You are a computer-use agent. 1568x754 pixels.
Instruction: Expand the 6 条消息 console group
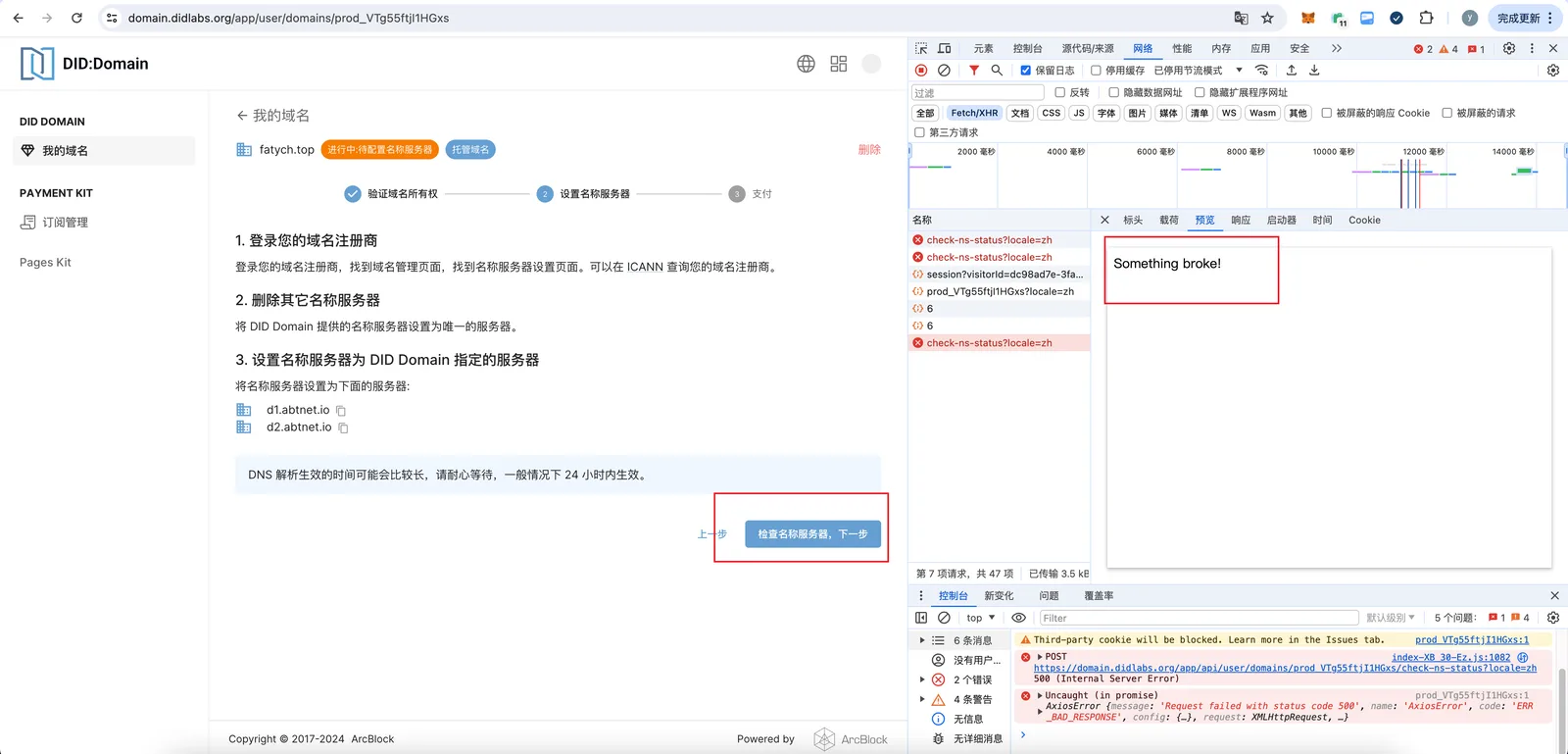(x=922, y=640)
